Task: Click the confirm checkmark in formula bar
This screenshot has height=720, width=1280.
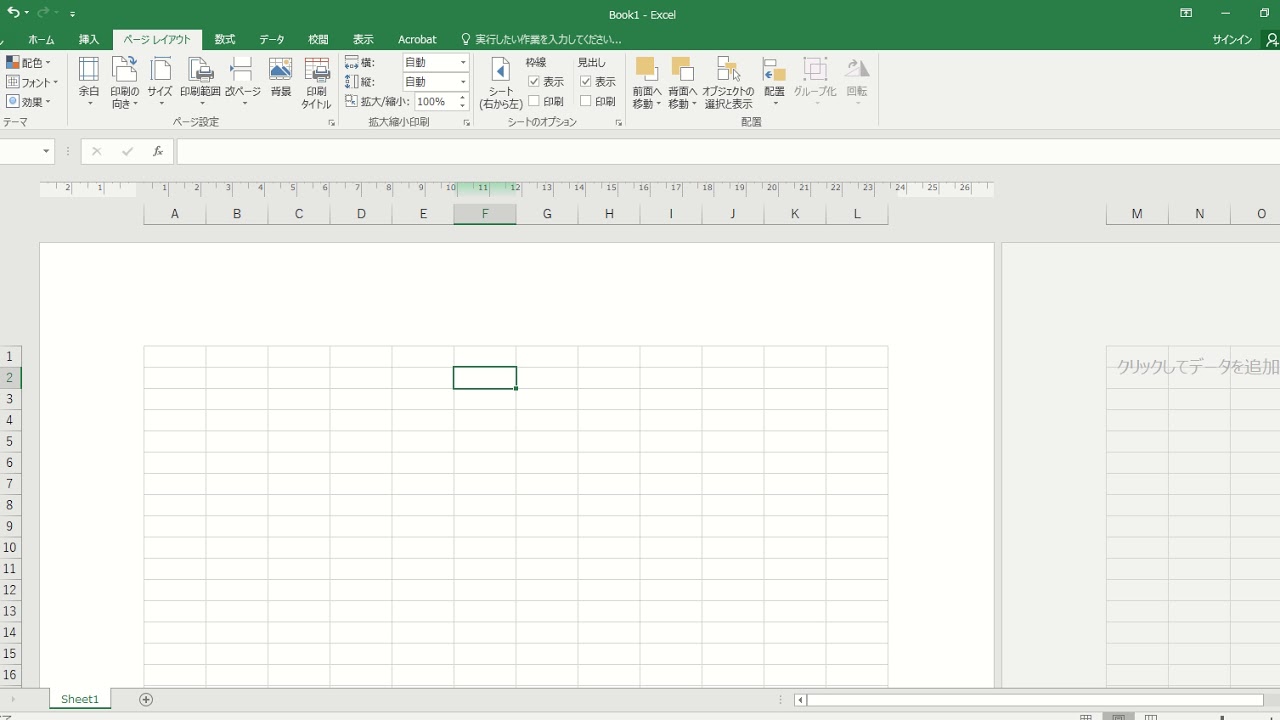Action: (x=127, y=151)
